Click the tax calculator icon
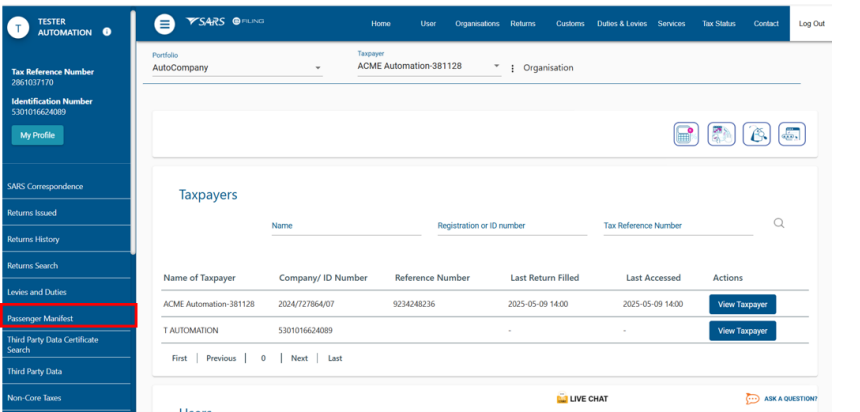This screenshot has width=860, height=412. (685, 135)
